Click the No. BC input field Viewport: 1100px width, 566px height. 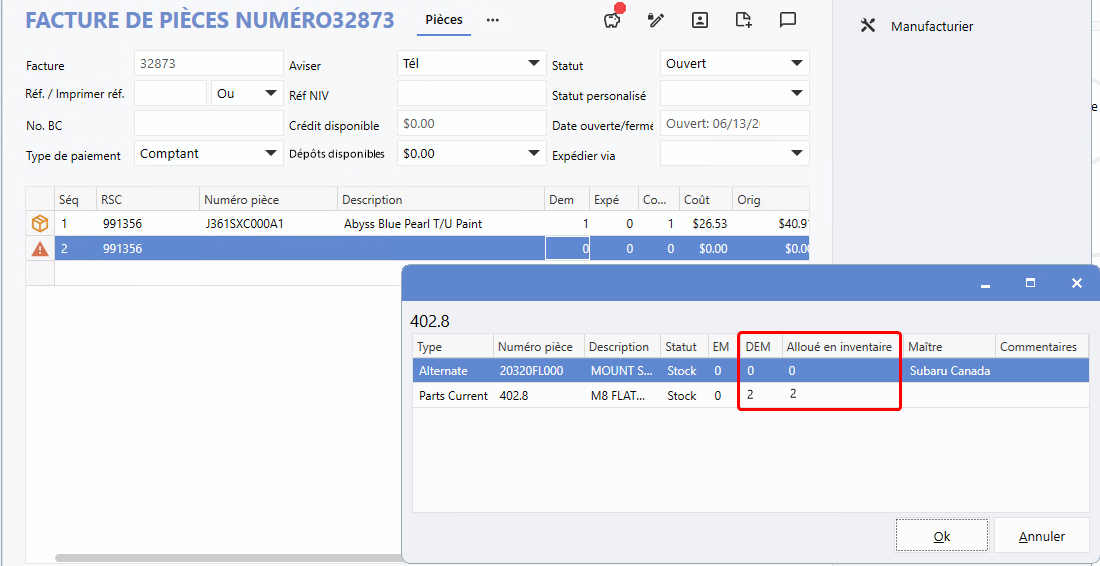(x=208, y=124)
